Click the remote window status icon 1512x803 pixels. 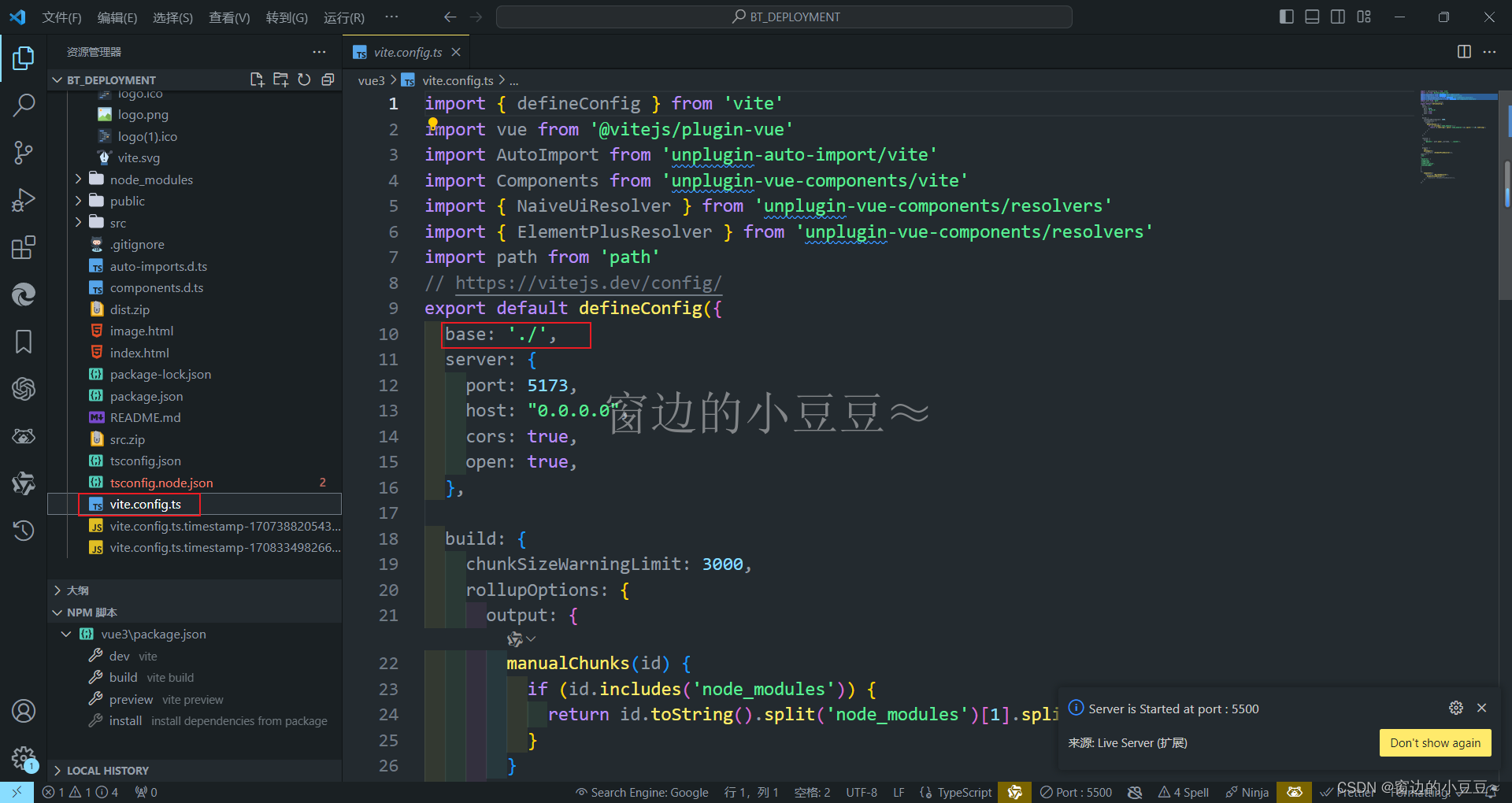coord(17,792)
